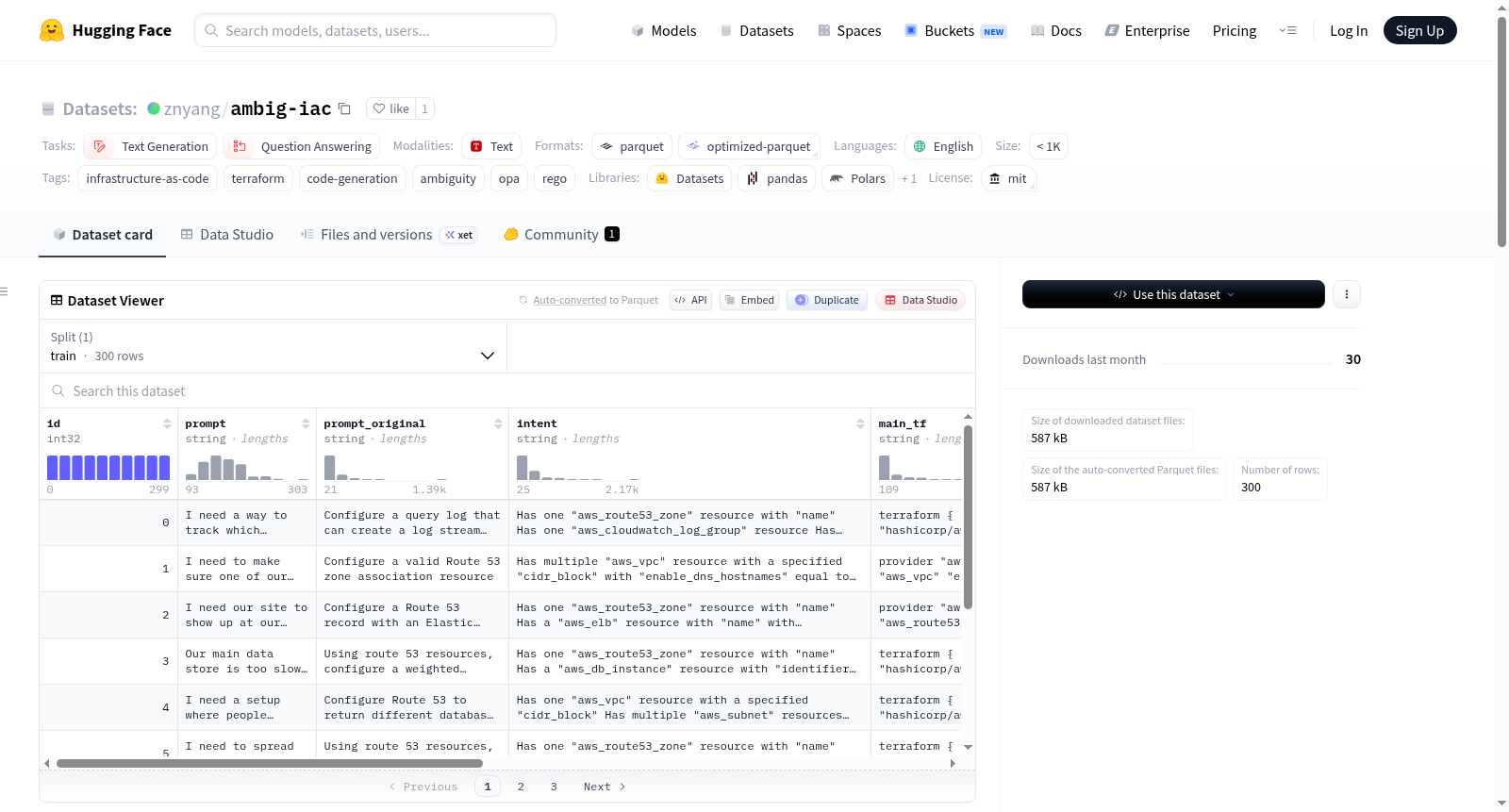The height and width of the screenshot is (812, 1509).
Task: Open Spaces in the top navigation
Action: click(849, 30)
